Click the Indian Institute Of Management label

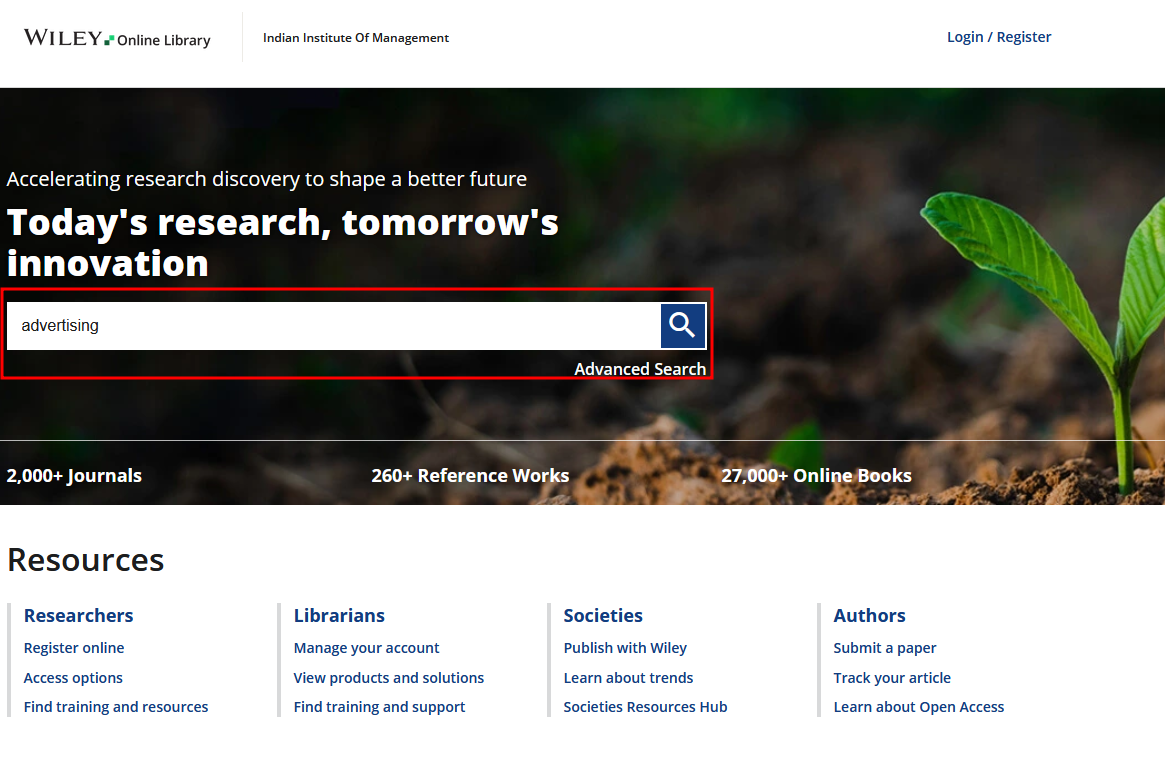356,38
